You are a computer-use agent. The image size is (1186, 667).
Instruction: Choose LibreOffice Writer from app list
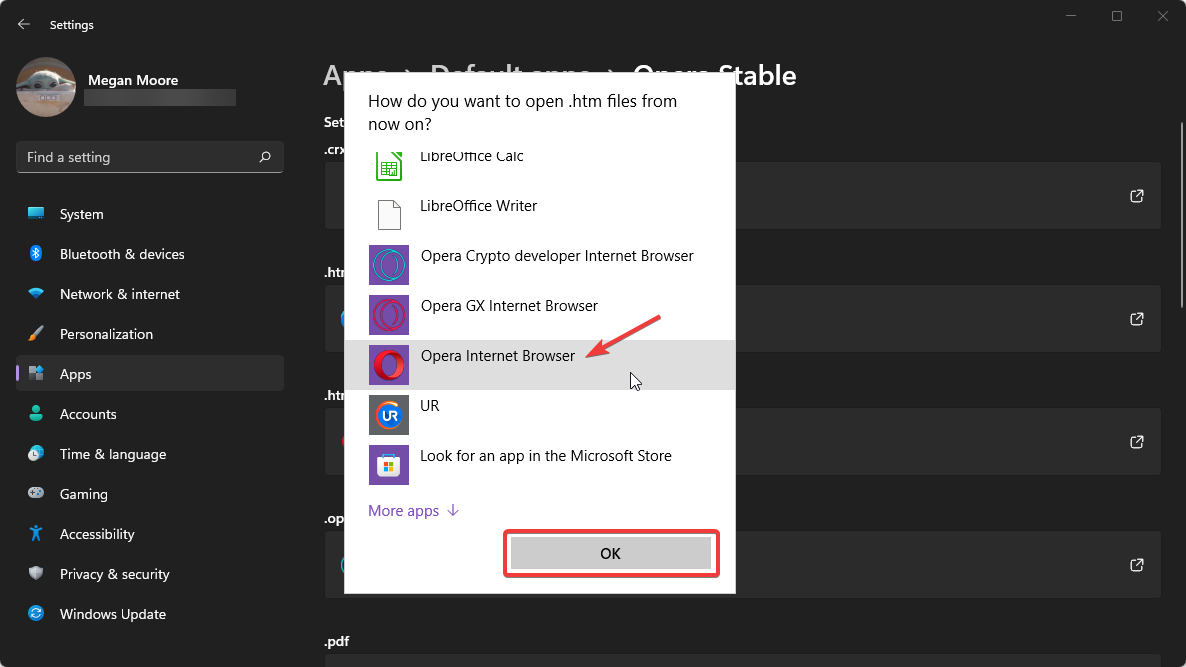pyautogui.click(x=540, y=215)
